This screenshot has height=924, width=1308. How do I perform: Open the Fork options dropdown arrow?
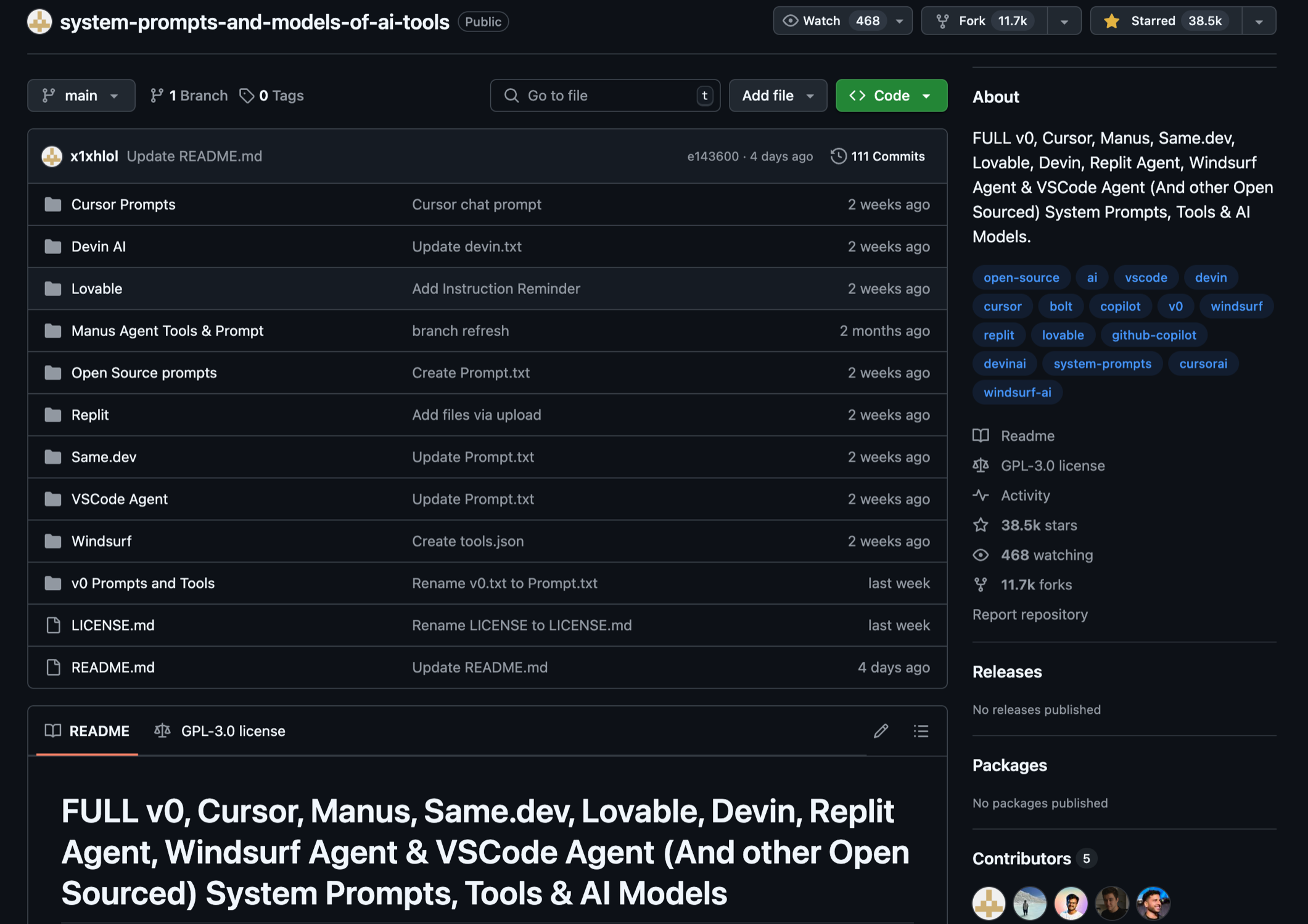click(1064, 21)
